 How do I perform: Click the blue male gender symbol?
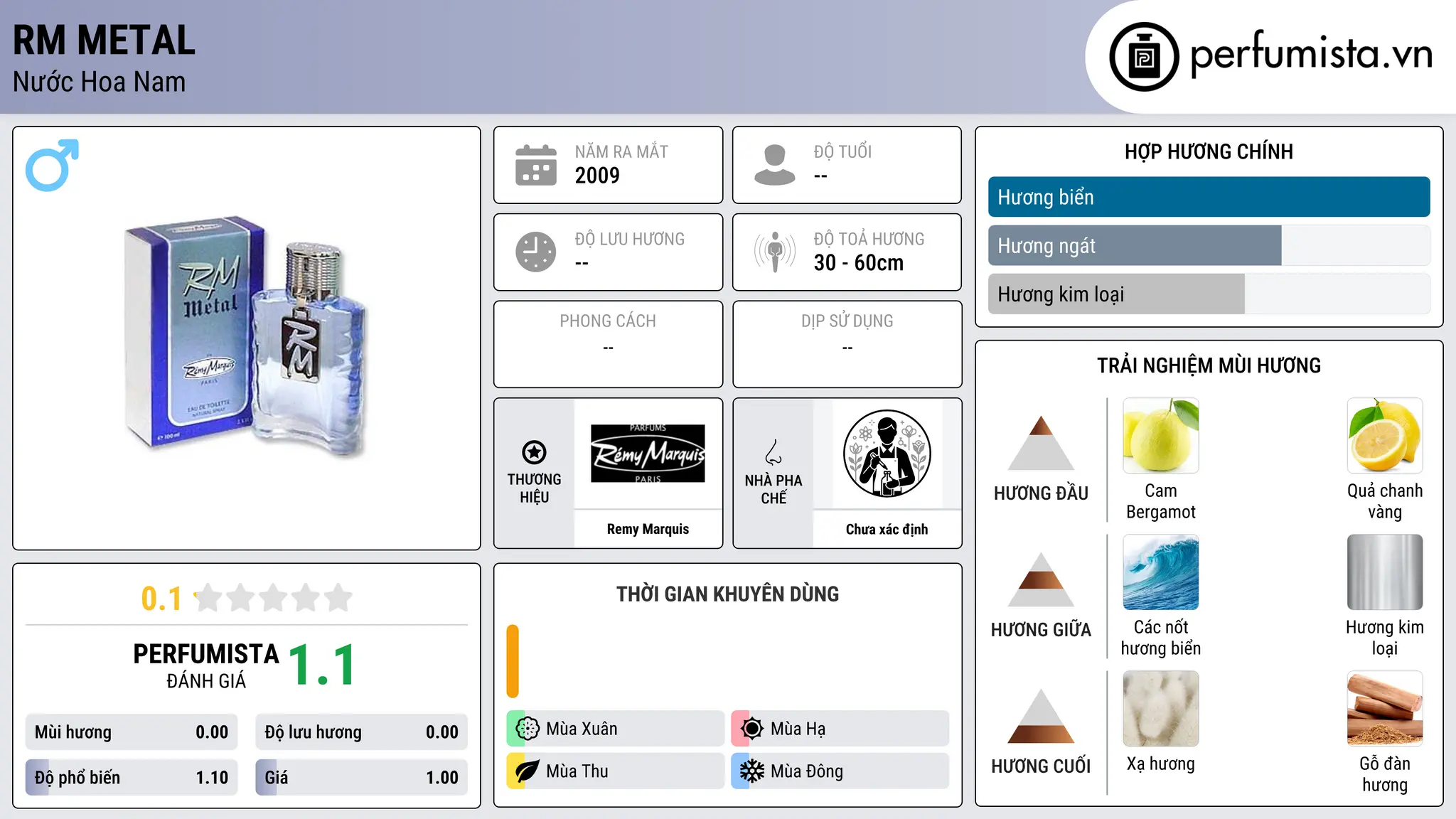[x=52, y=165]
